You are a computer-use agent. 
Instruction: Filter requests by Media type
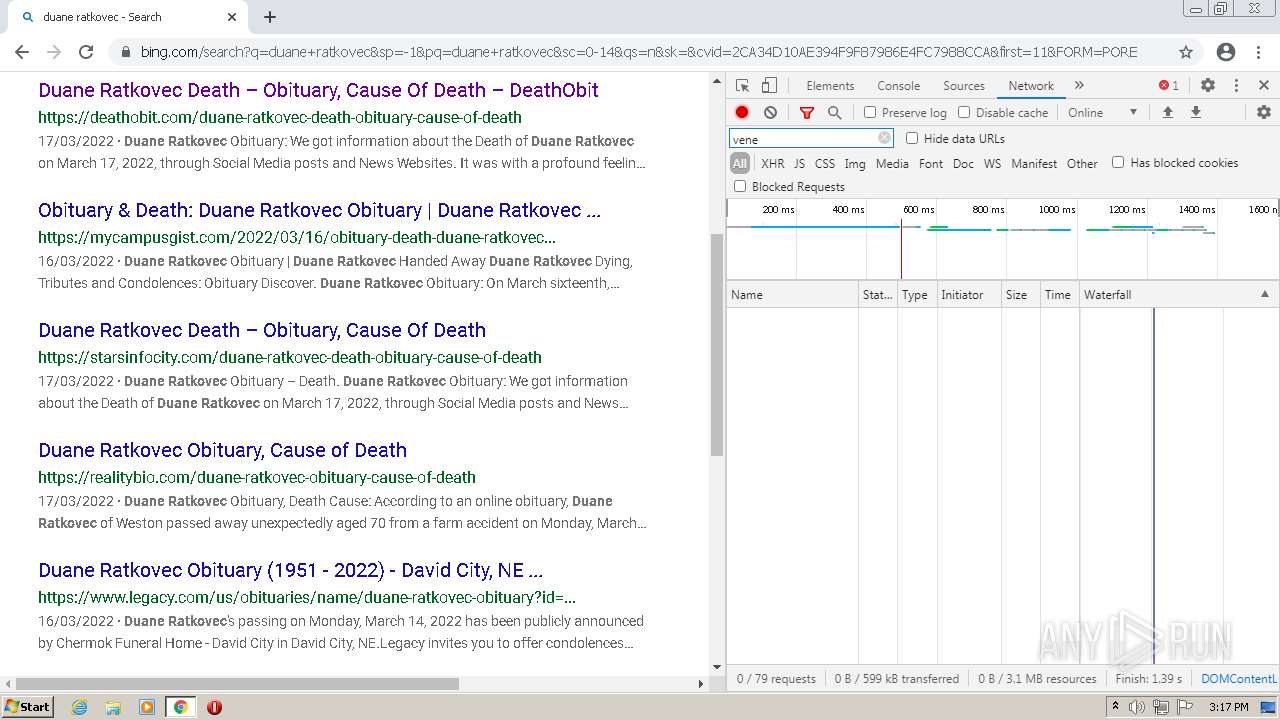tap(892, 163)
